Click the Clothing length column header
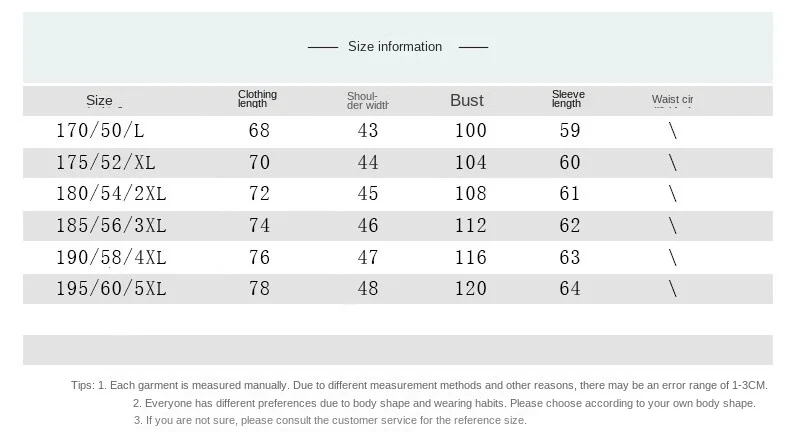 (257, 99)
